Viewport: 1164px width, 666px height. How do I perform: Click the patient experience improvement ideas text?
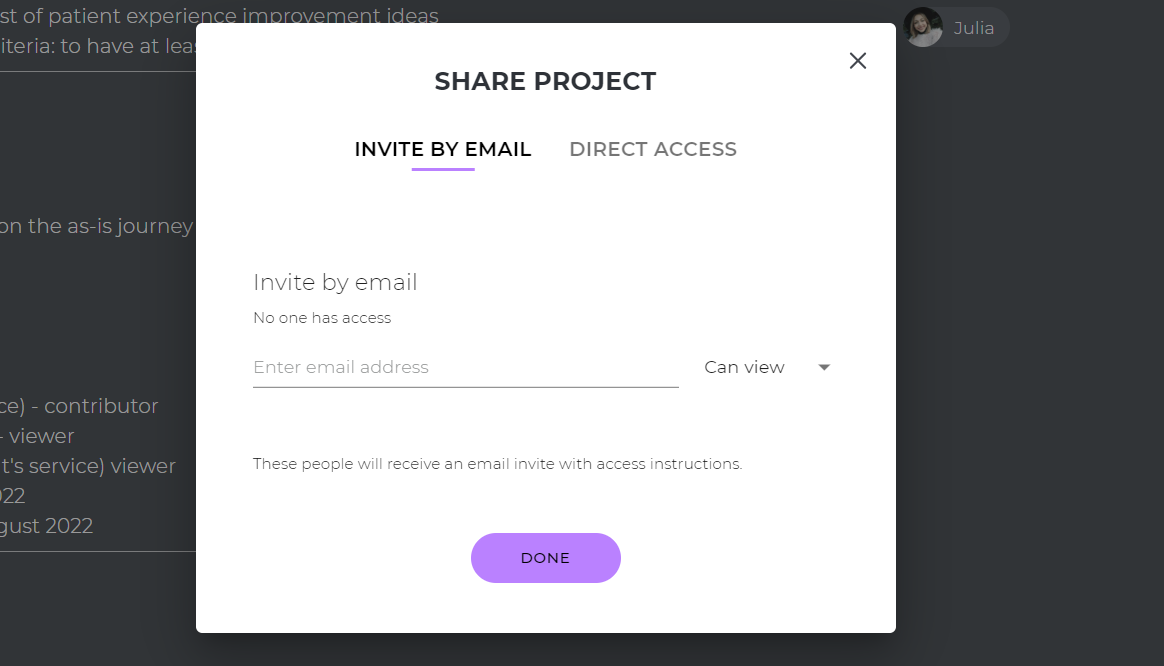pyautogui.click(x=219, y=16)
